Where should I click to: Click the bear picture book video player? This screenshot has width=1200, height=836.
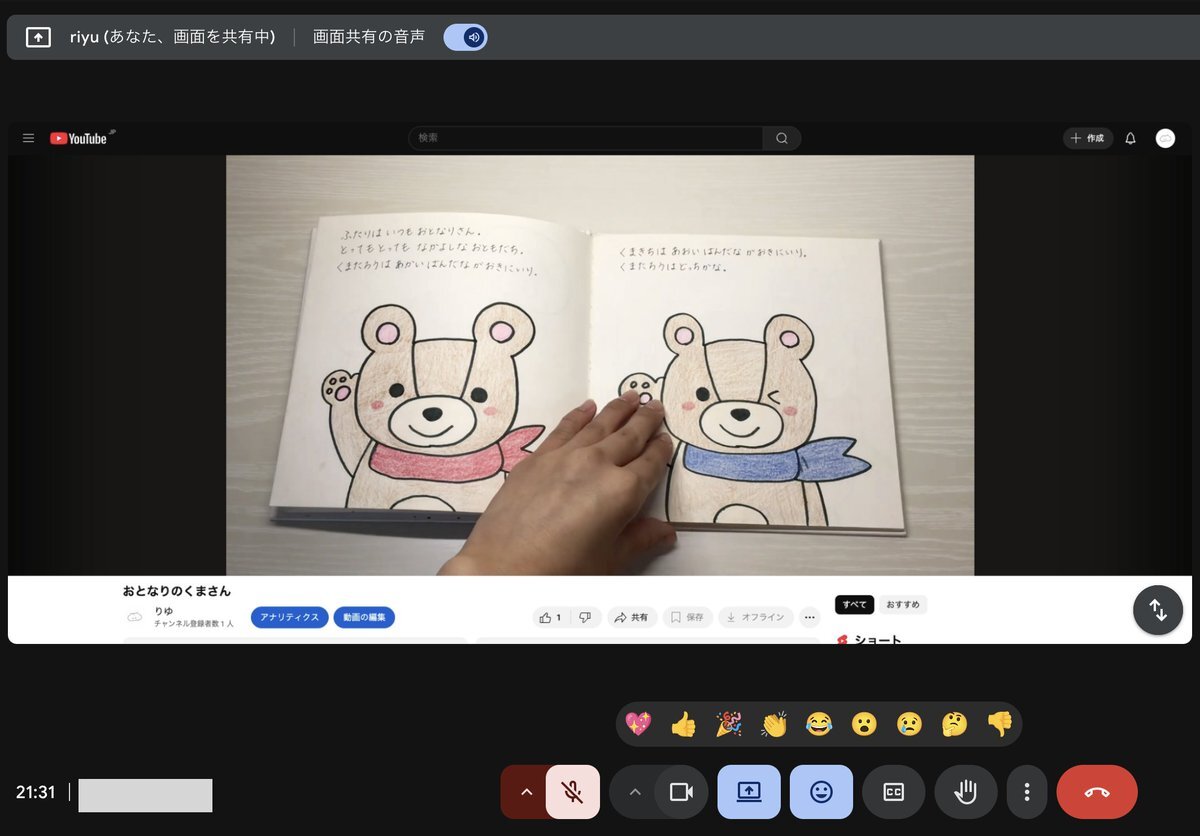pos(600,365)
